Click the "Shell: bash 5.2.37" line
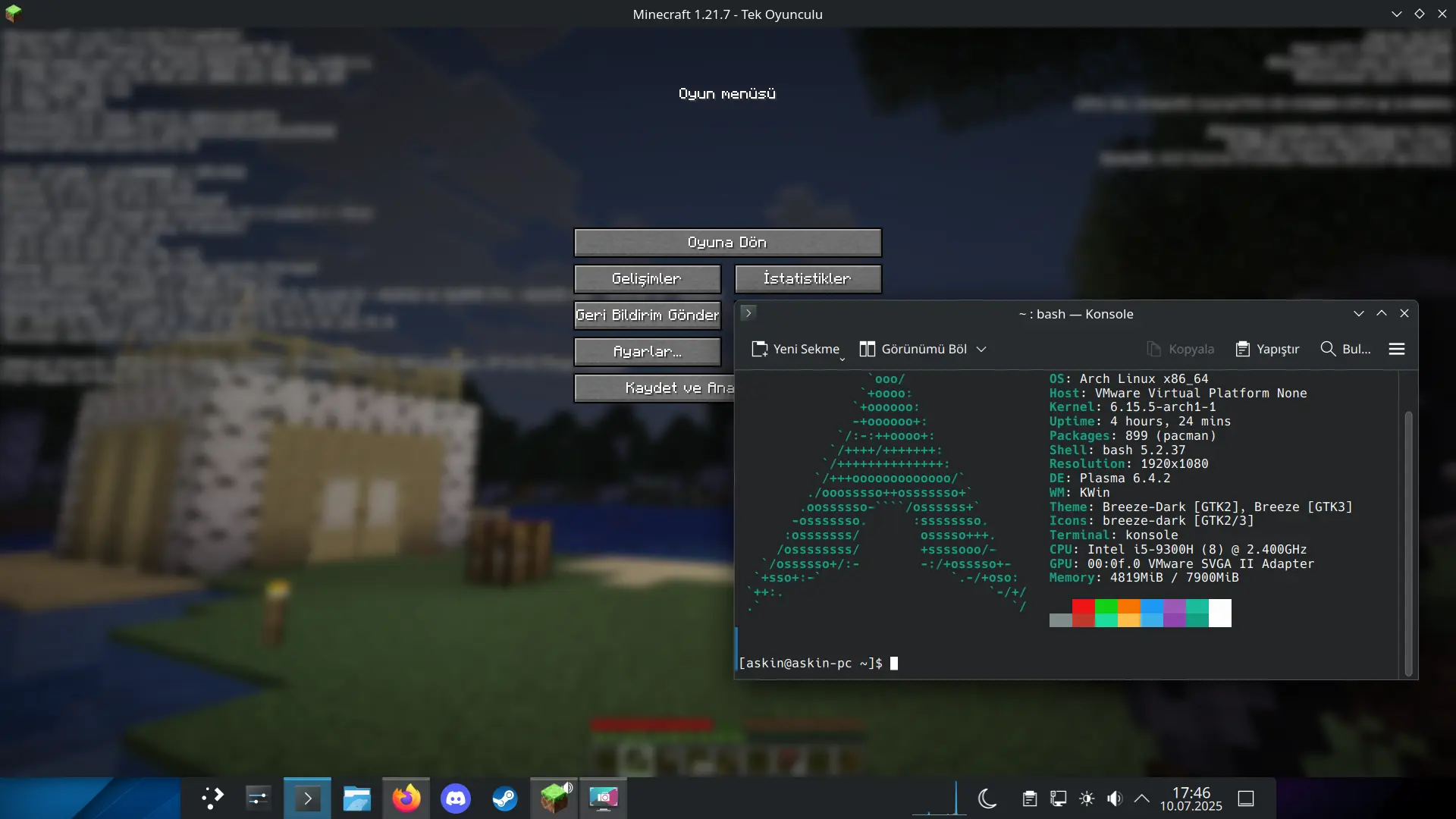Viewport: 1456px width, 819px height. pos(1118,450)
